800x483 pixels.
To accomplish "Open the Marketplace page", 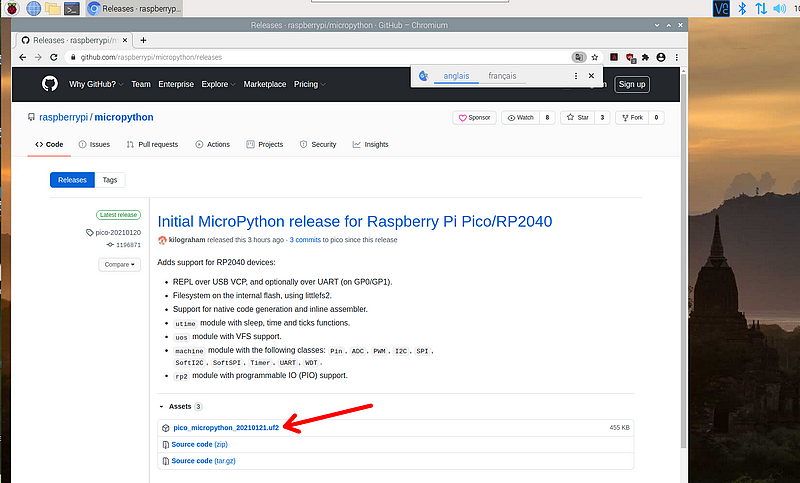I will 265,84.
